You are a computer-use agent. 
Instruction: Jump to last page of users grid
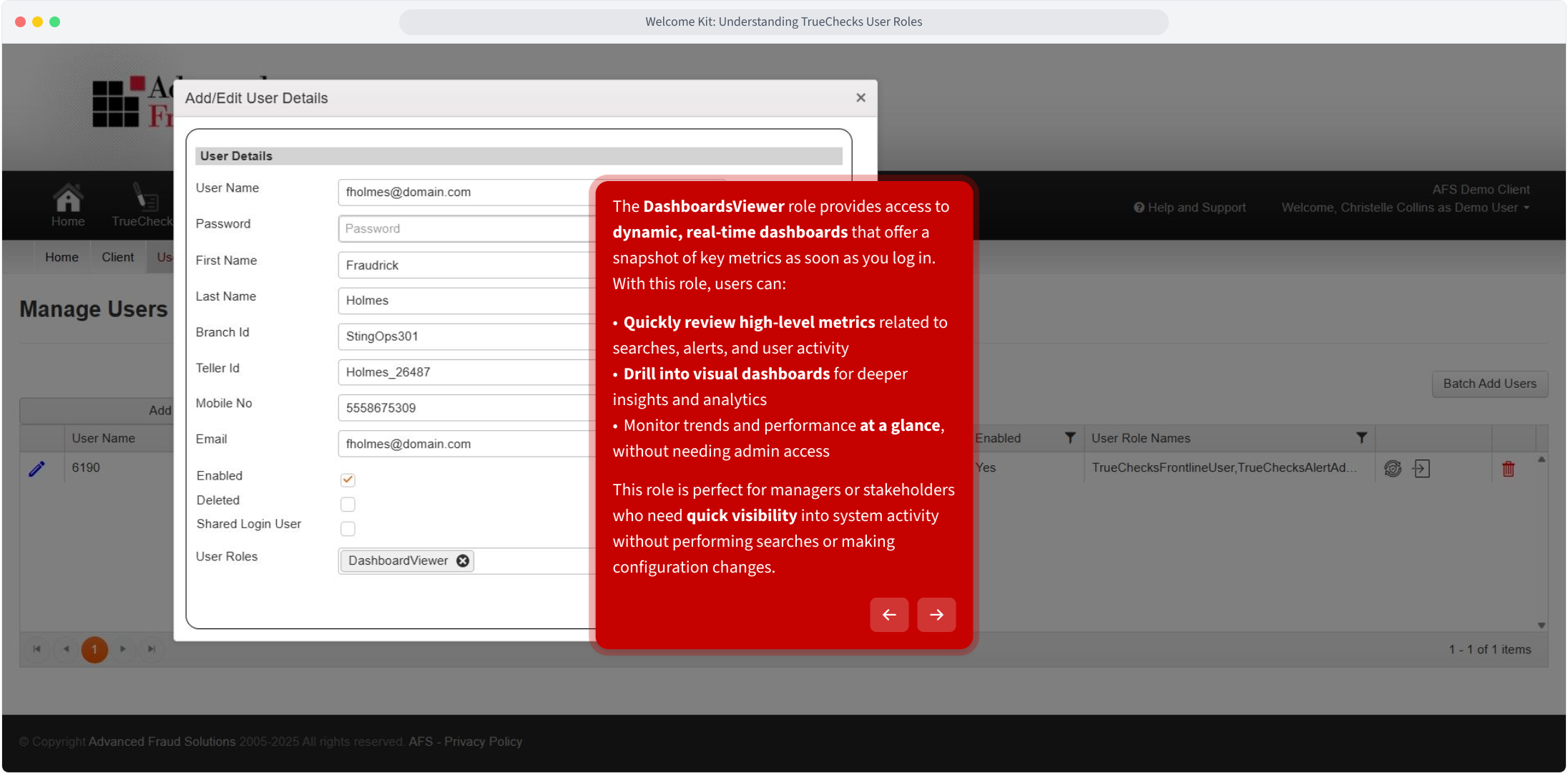pos(152,649)
